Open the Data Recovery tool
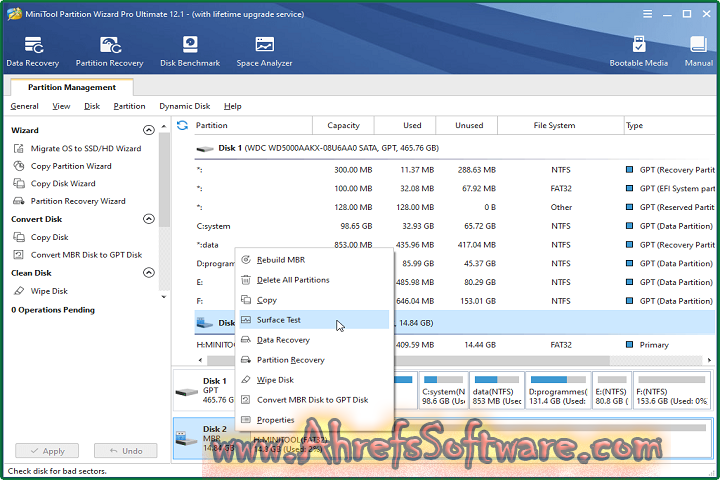 [x=33, y=51]
